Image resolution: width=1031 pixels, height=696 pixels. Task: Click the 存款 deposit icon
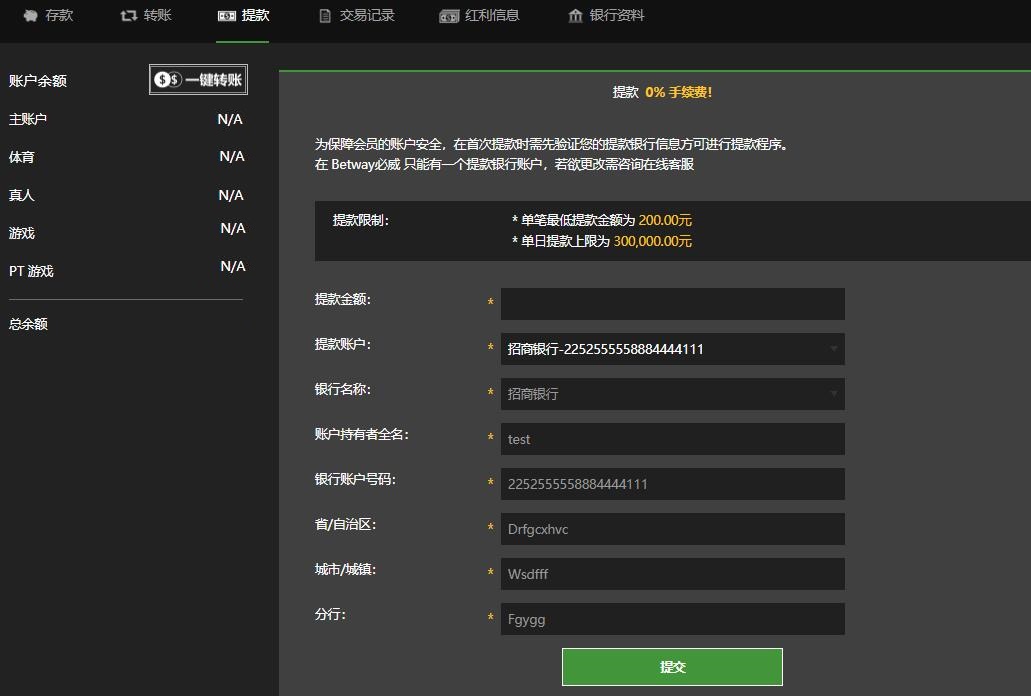click(x=31, y=15)
